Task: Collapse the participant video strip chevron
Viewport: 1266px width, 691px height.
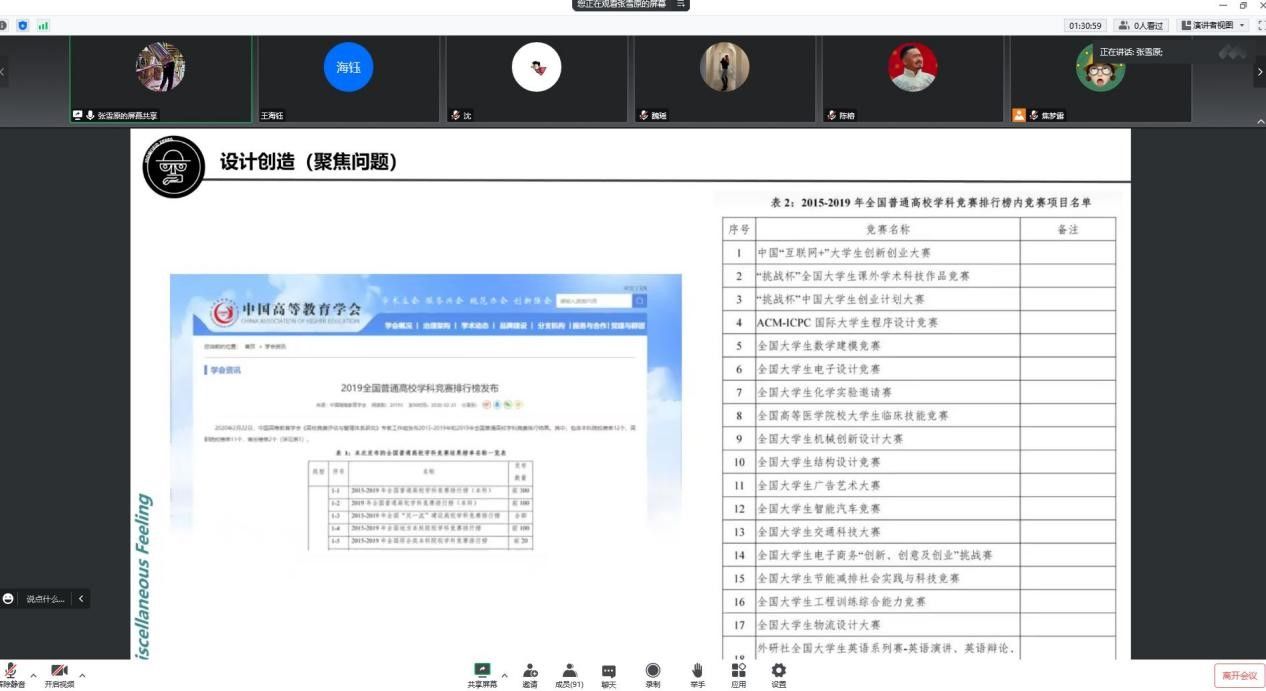Action: (1260, 121)
